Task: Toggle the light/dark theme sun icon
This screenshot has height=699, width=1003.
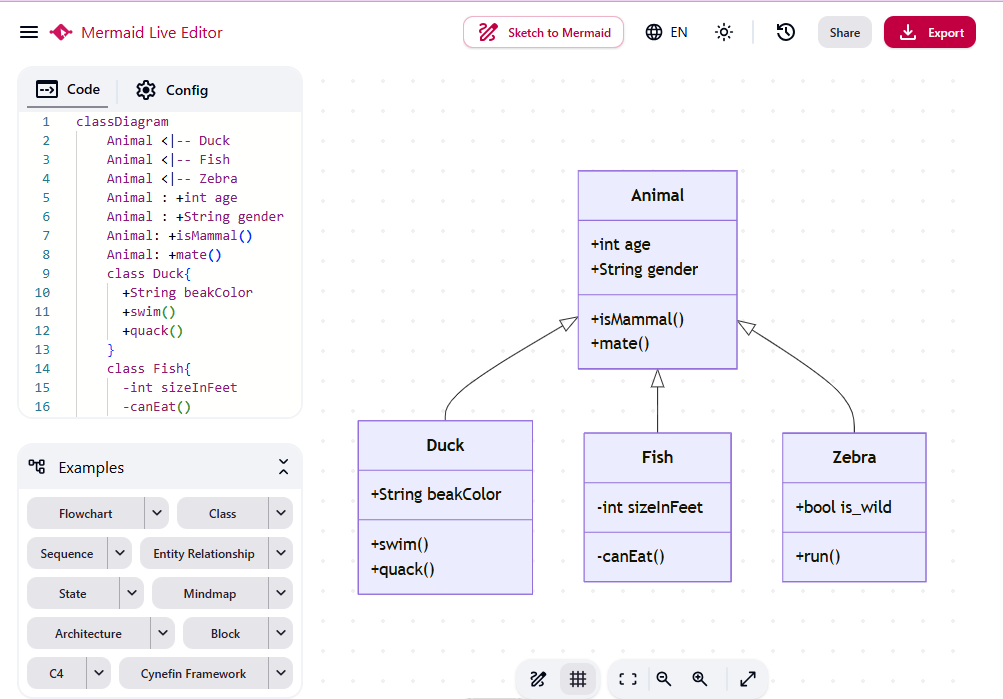Action: [723, 32]
